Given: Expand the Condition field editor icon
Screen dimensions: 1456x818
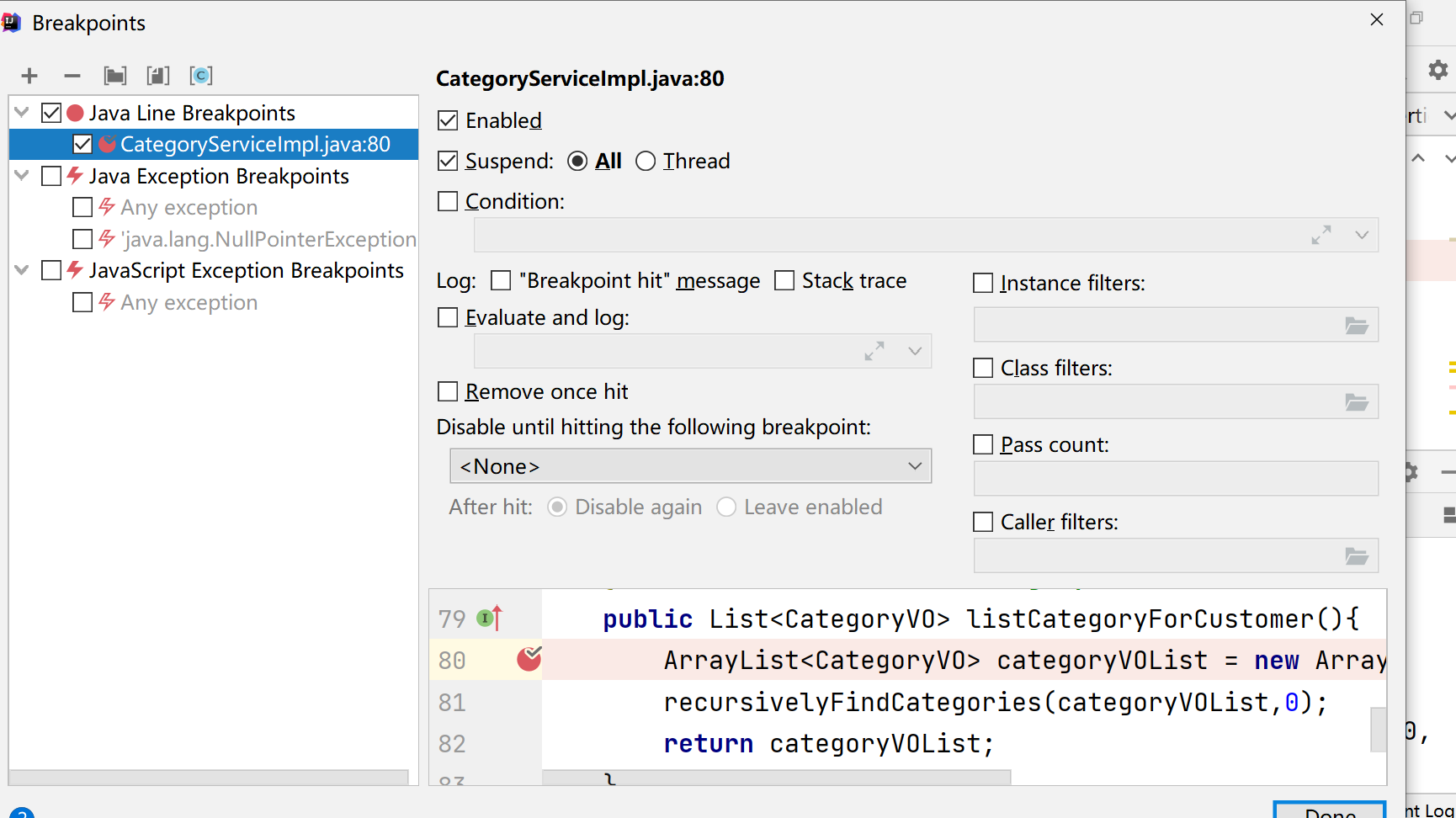Looking at the screenshot, I should (1321, 235).
